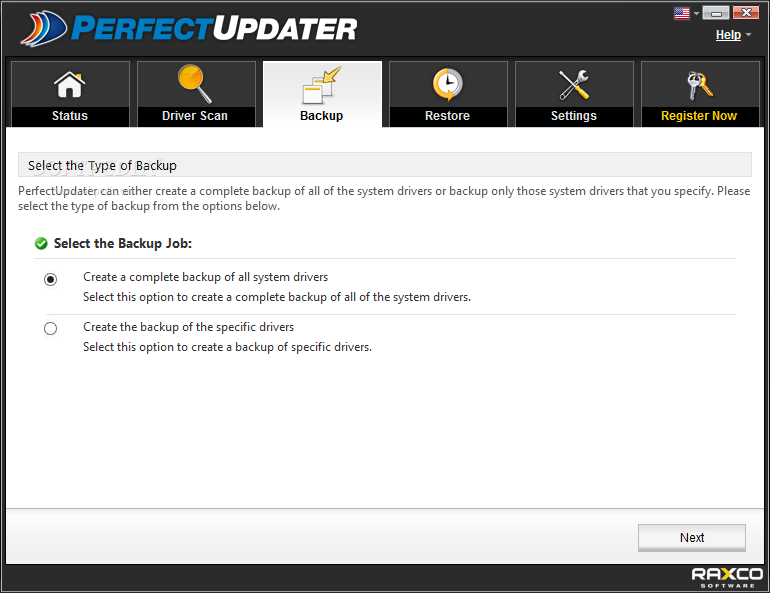Select the Backup tab label
The image size is (770, 593).
322,116
